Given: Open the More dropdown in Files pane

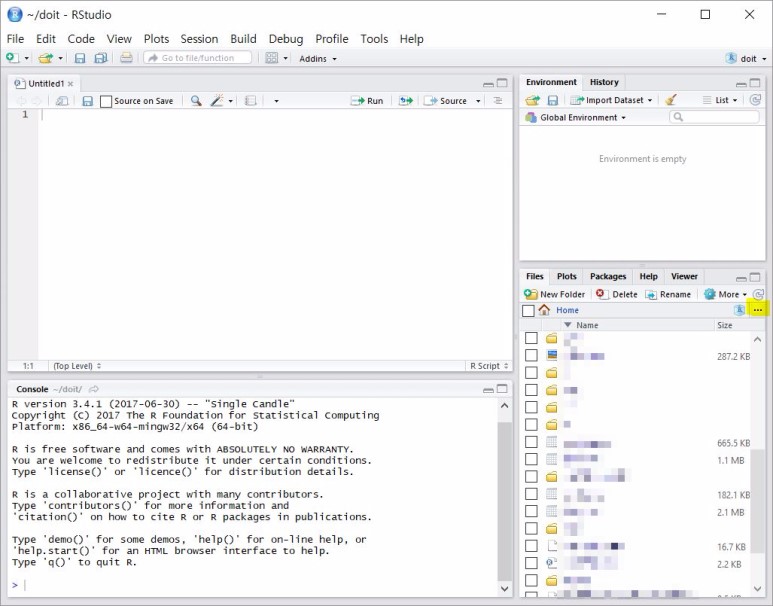Looking at the screenshot, I should click(x=726, y=294).
